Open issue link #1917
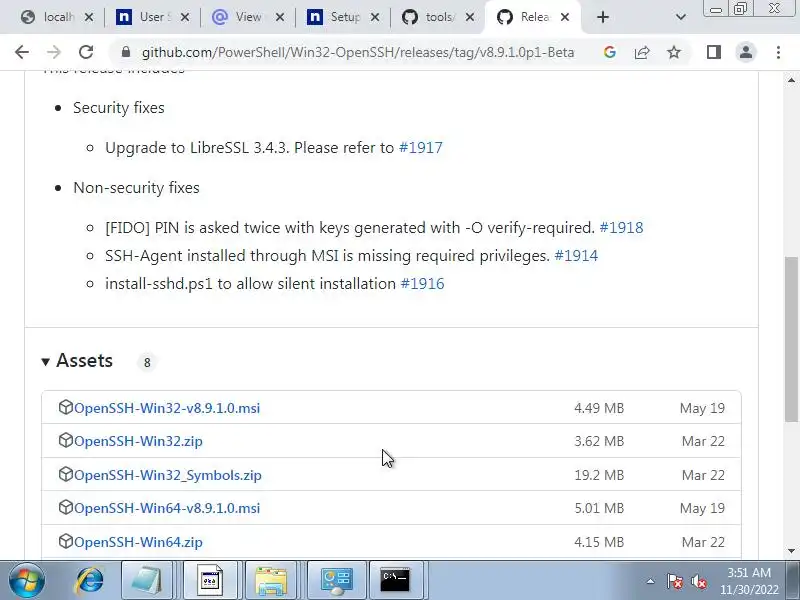This screenshot has height=600, width=800. [x=420, y=147]
